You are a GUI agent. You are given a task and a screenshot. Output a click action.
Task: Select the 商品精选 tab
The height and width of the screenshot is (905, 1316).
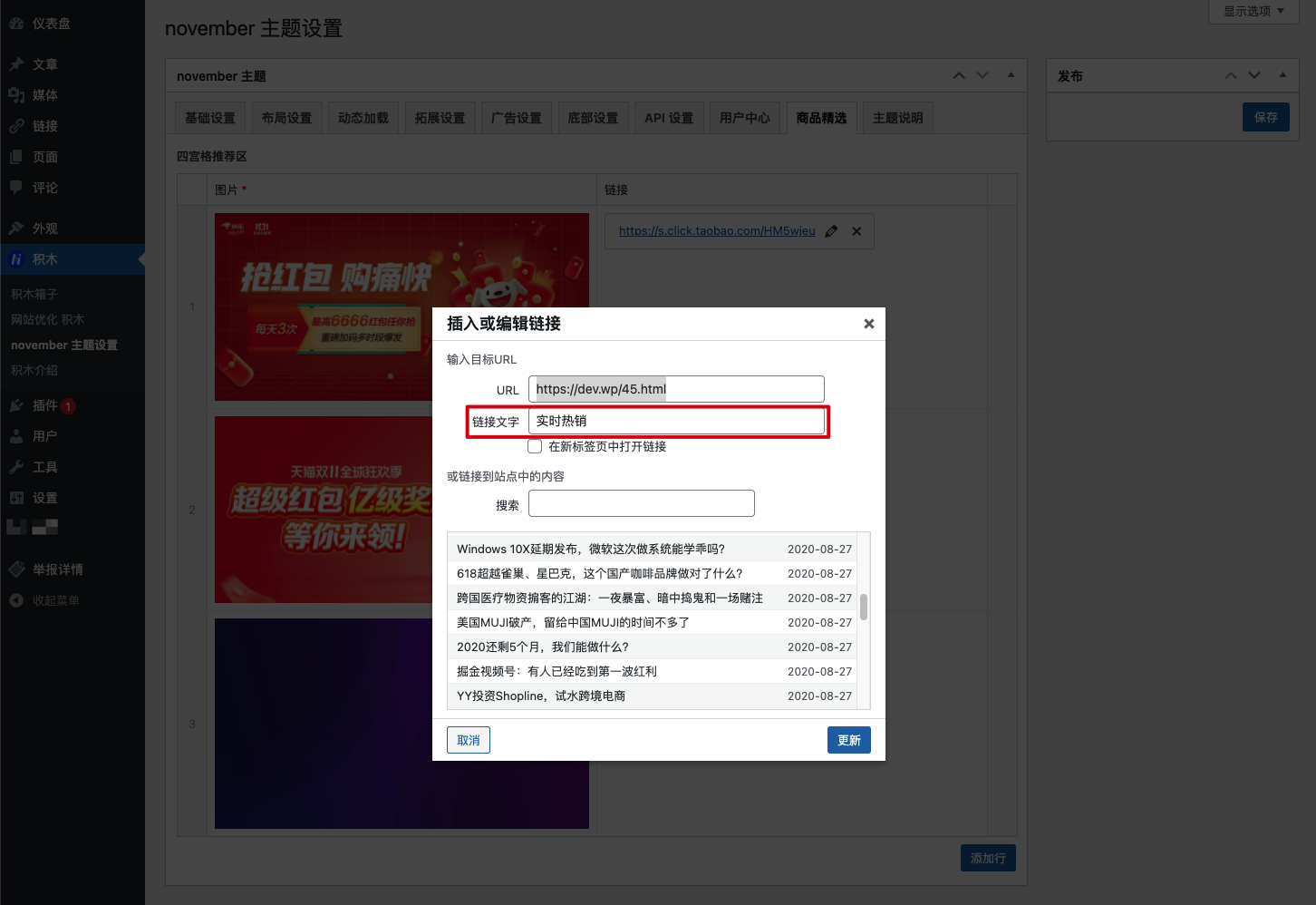point(821,118)
